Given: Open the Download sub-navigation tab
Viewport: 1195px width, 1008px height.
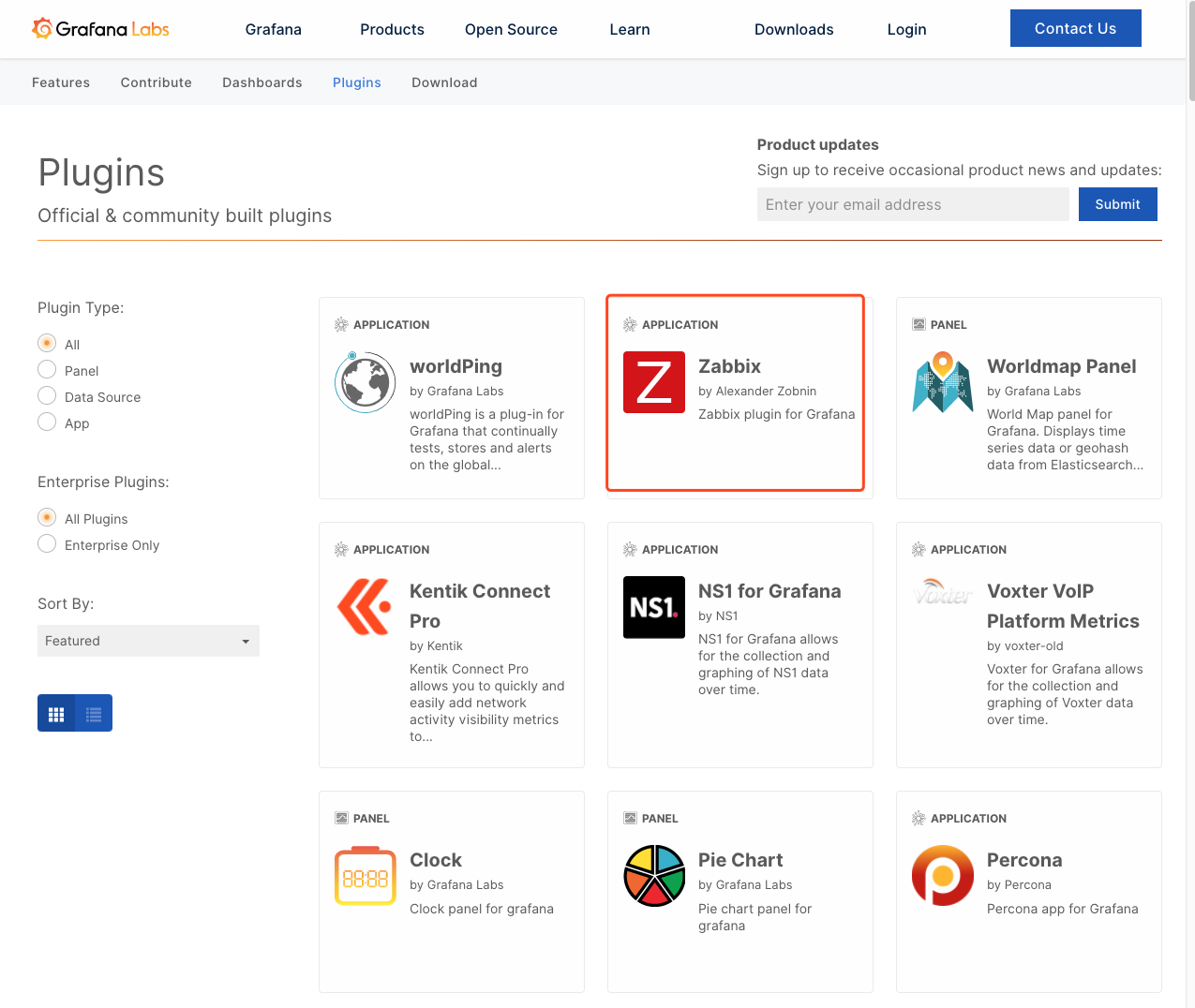Looking at the screenshot, I should [x=444, y=82].
